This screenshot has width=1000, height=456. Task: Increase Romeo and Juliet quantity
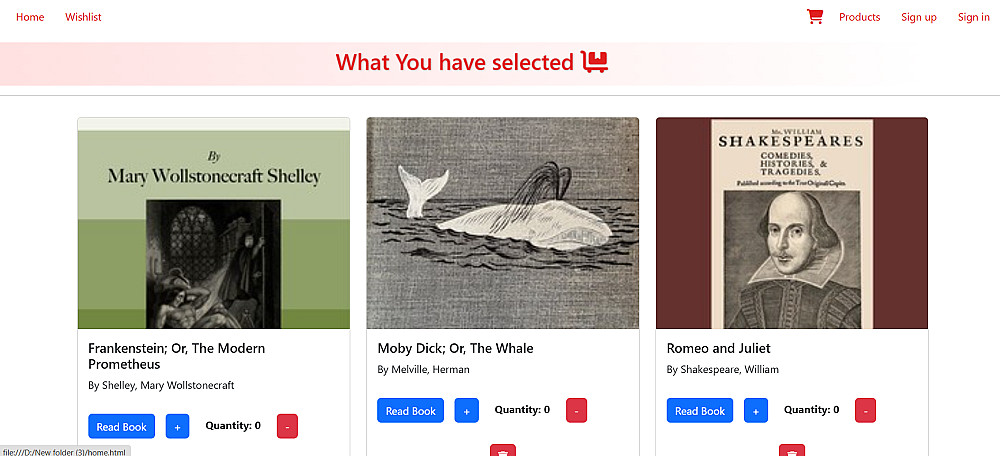756,410
